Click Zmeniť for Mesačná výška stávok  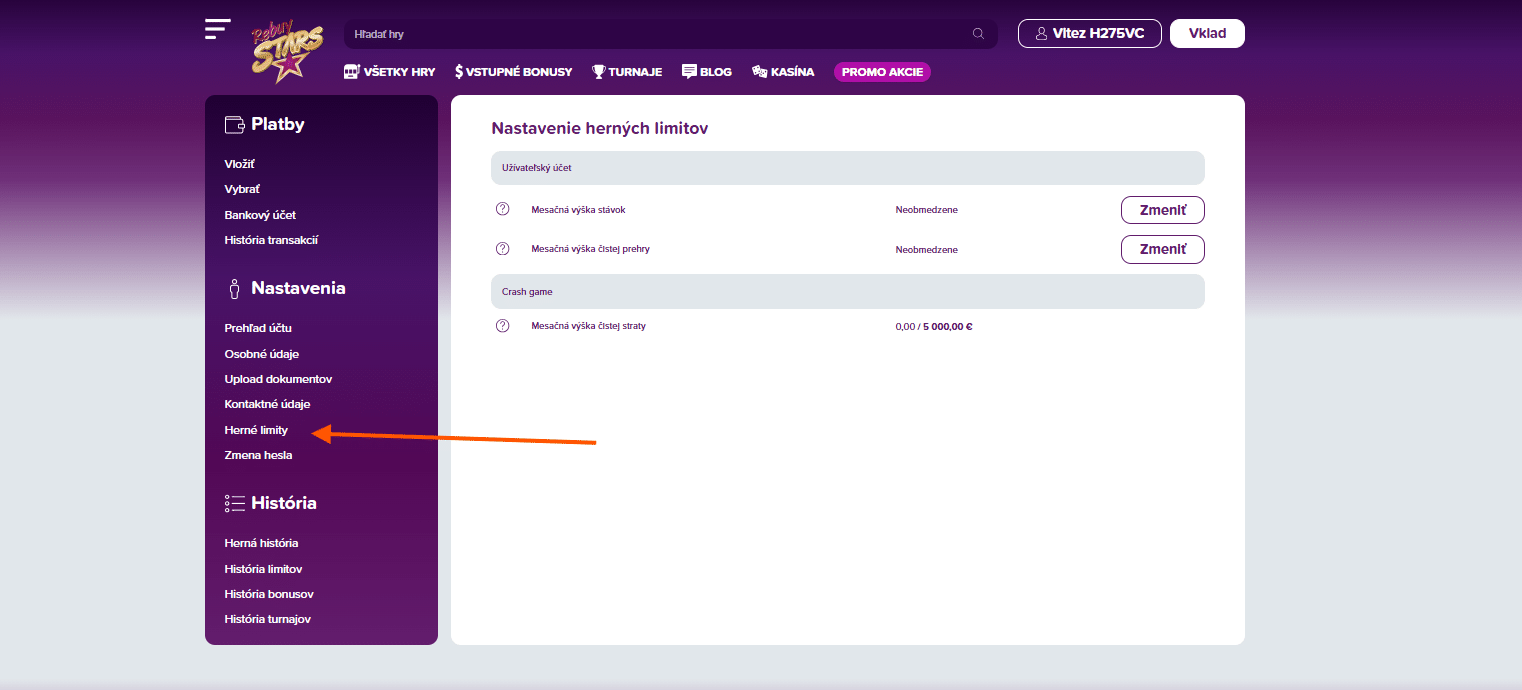1163,210
